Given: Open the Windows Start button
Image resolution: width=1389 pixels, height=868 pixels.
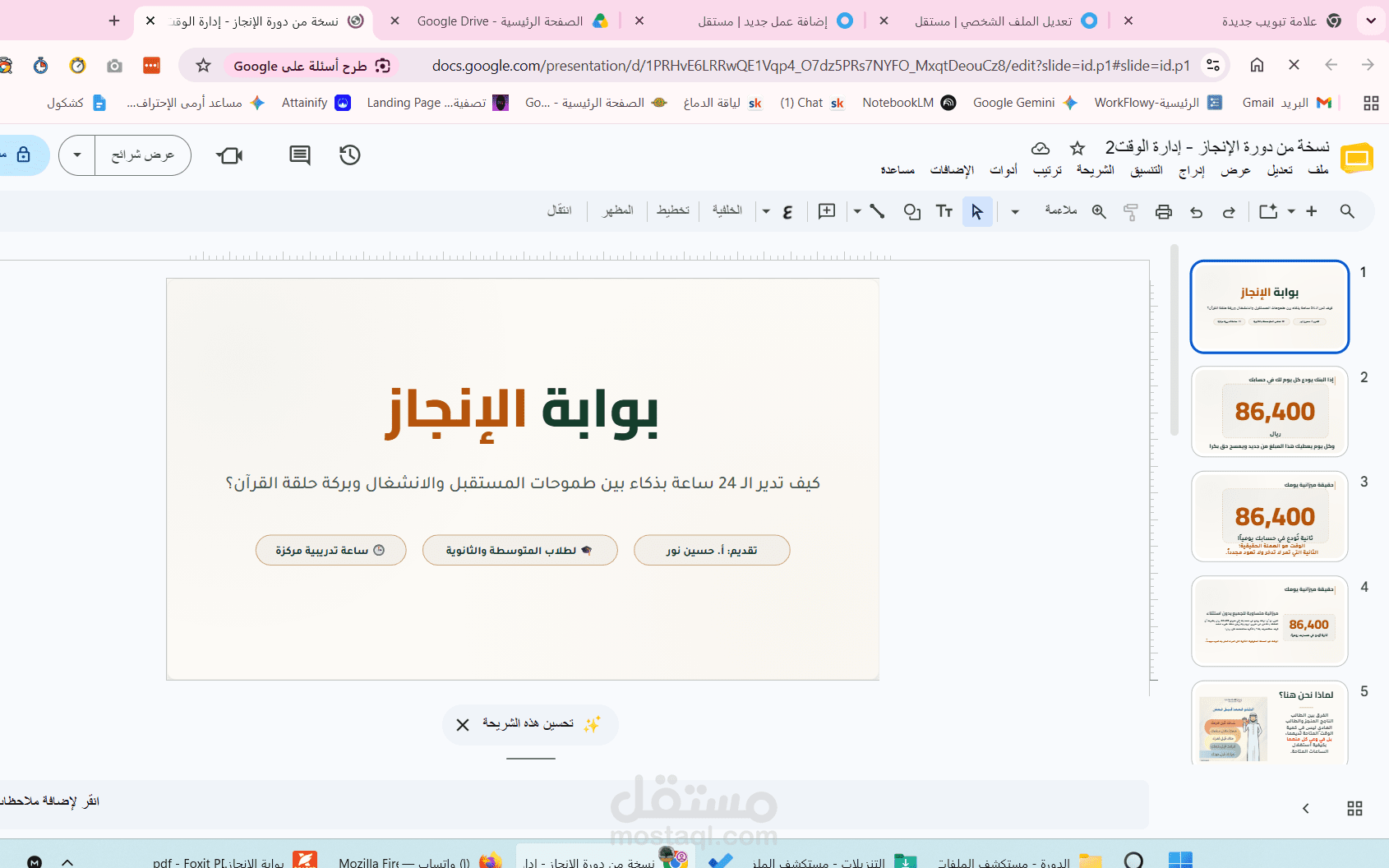Looking at the screenshot, I should tap(1180, 861).
